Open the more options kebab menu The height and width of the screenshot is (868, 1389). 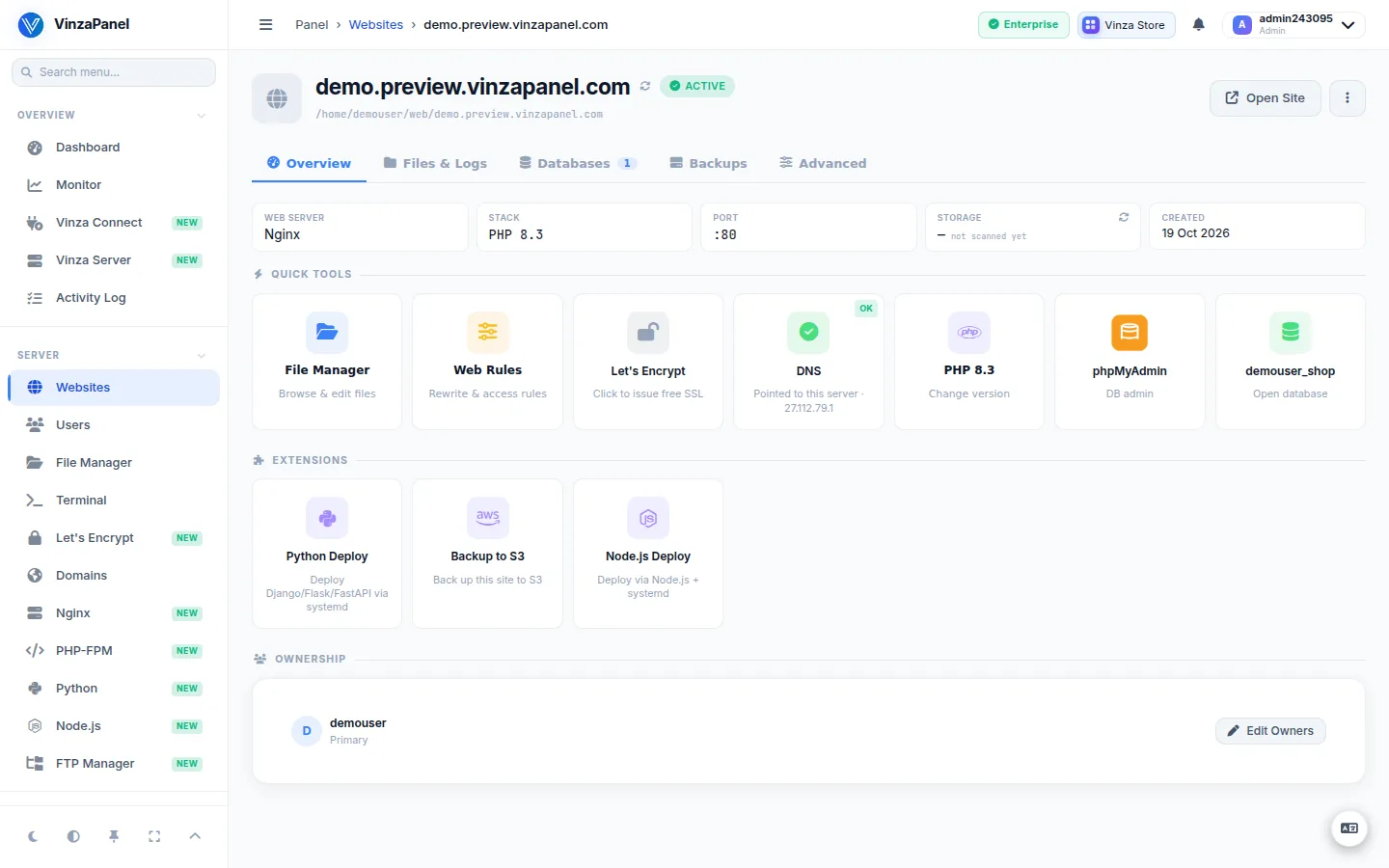coord(1348,97)
